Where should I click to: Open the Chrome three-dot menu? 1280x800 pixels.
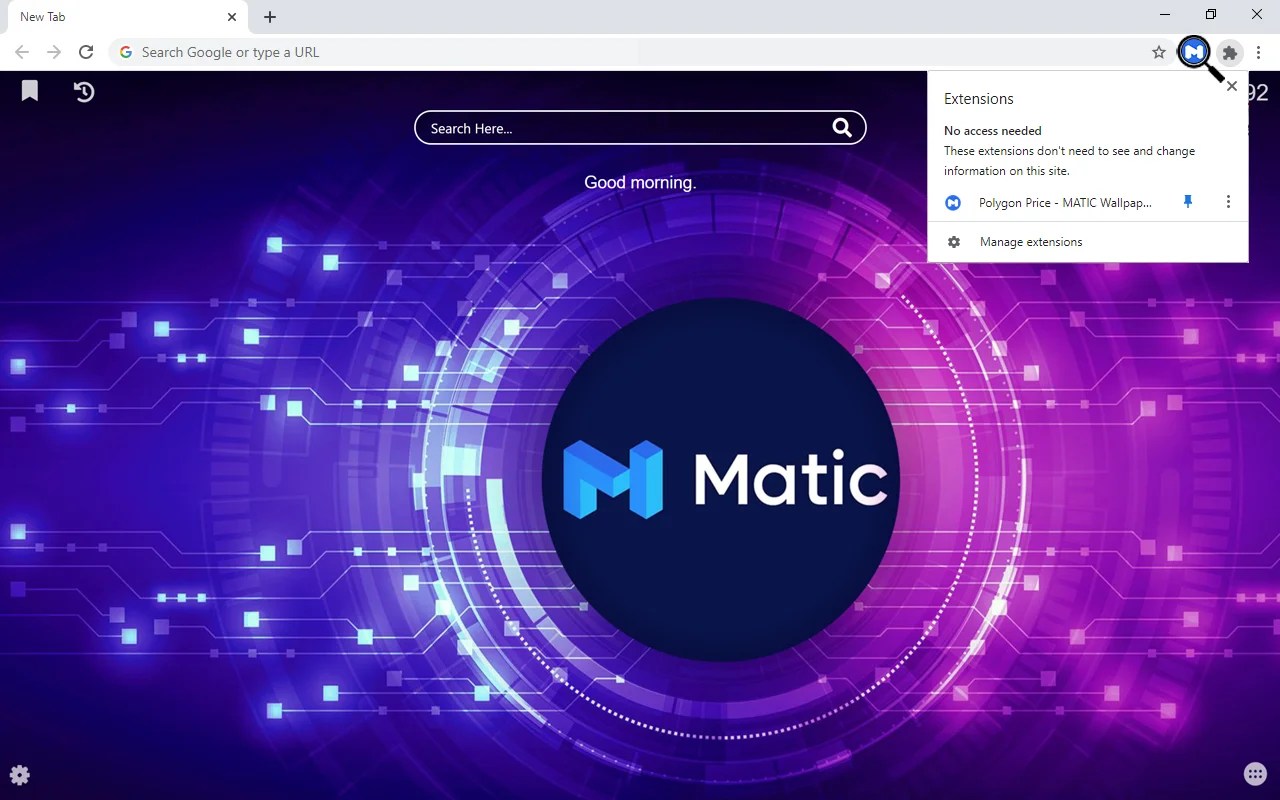click(1258, 52)
